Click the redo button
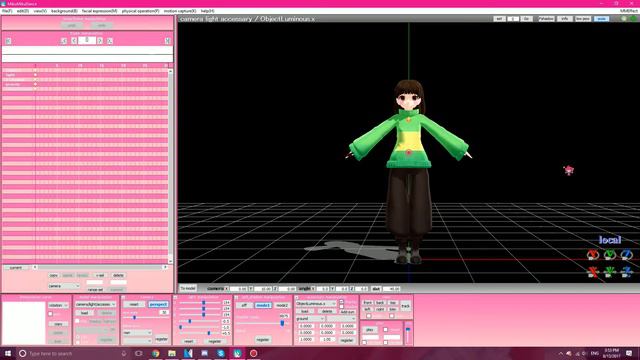 tap(102, 25)
